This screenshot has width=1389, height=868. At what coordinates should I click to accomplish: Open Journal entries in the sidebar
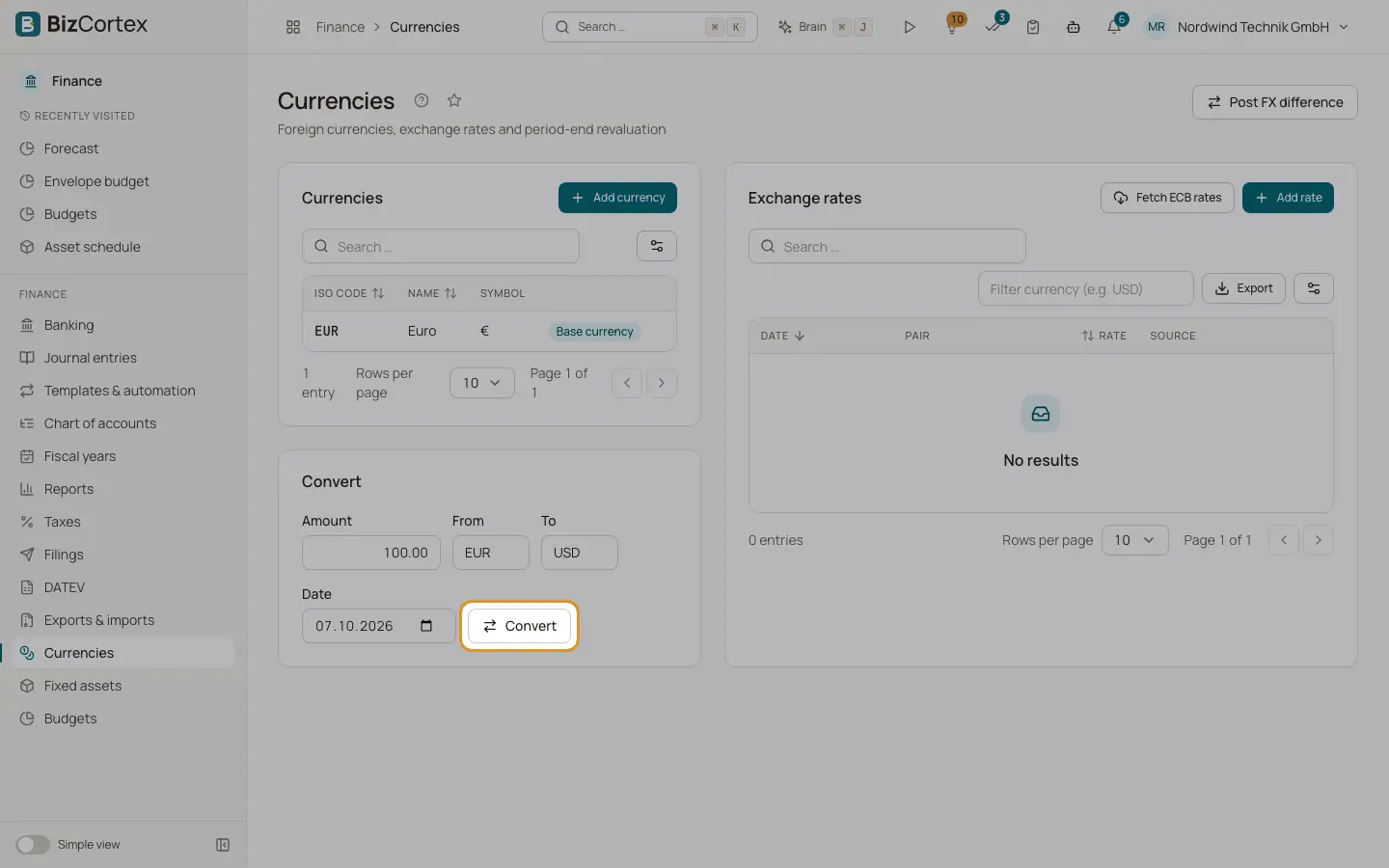pyautogui.click(x=91, y=358)
